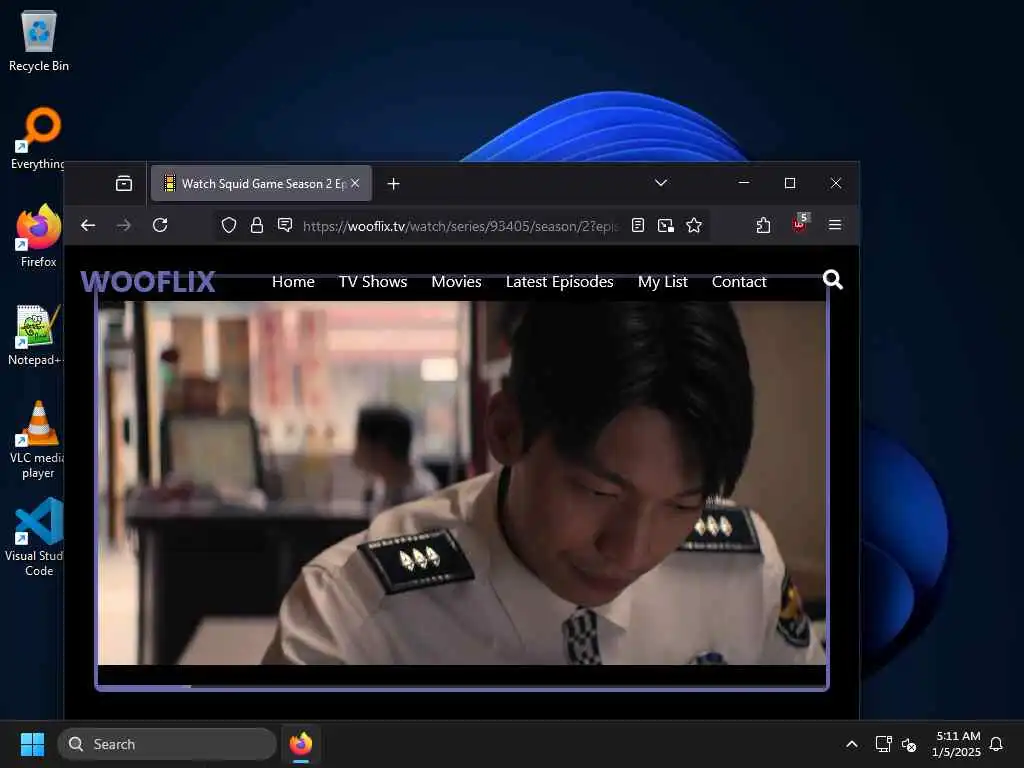
Task: Open the Firefox desktop shortcut
Action: (39, 236)
